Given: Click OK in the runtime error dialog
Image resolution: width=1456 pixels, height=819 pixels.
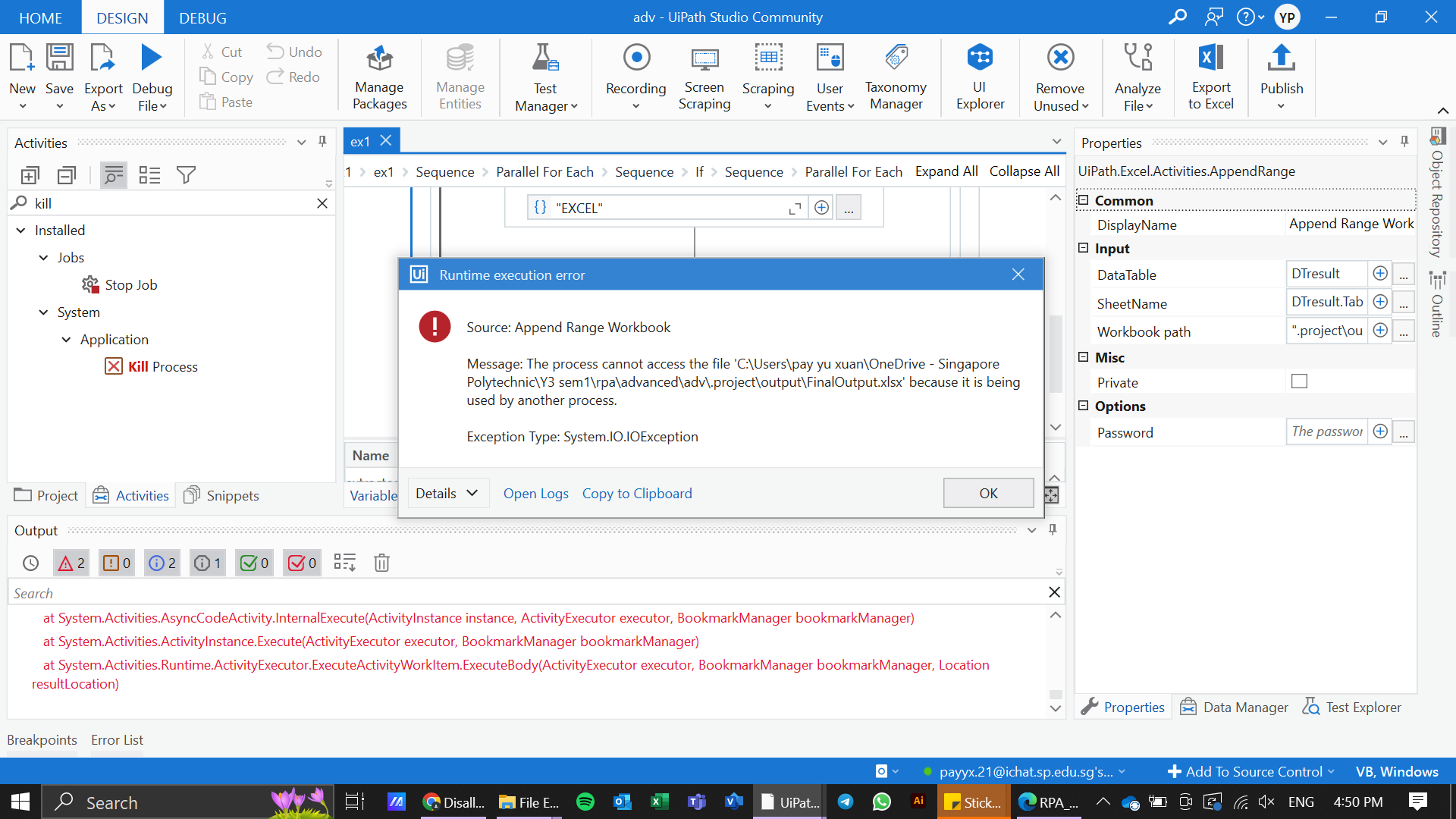Looking at the screenshot, I should 987,493.
